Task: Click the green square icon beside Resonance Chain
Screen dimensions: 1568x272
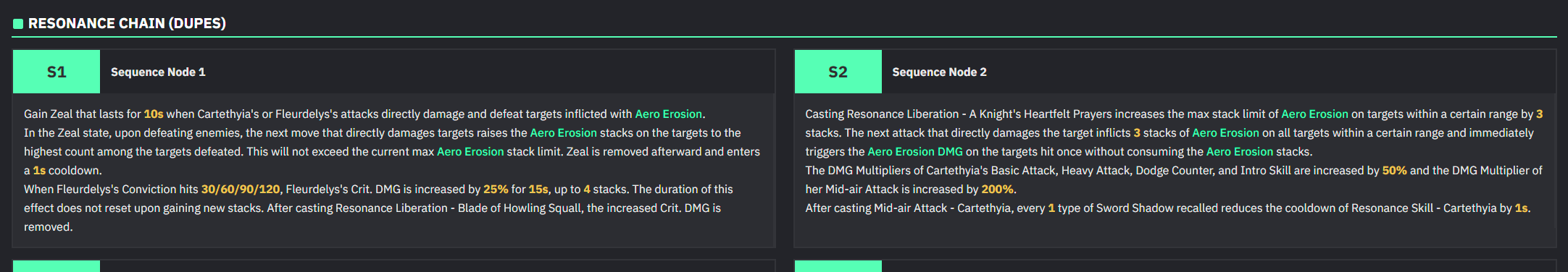Action: (x=18, y=24)
